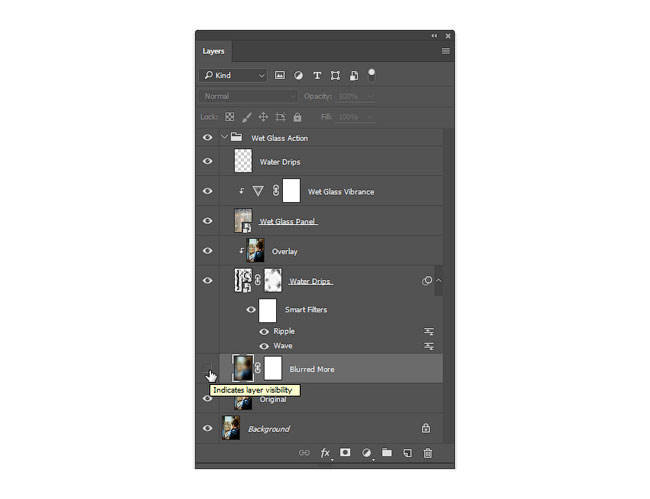The height and width of the screenshot is (499, 650).
Task: Open the Normal blend mode dropdown
Action: (249, 96)
